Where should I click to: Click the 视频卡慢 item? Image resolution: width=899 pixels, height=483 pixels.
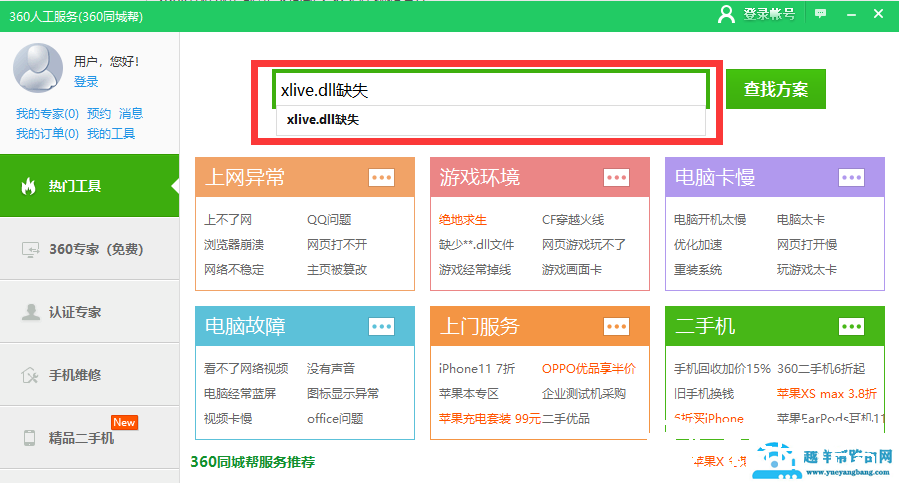pos(228,419)
